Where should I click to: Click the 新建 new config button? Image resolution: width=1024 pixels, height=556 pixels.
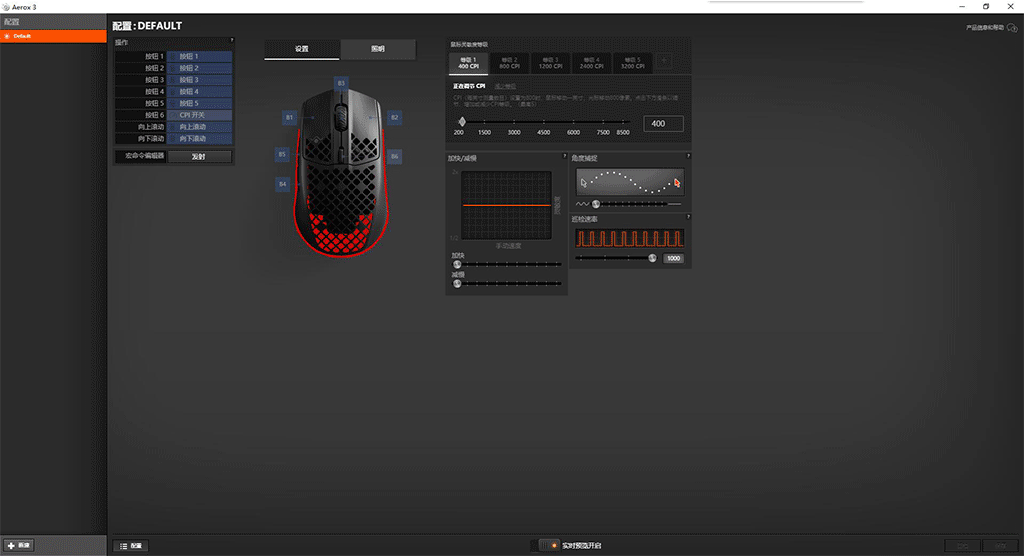pyautogui.click(x=19, y=545)
